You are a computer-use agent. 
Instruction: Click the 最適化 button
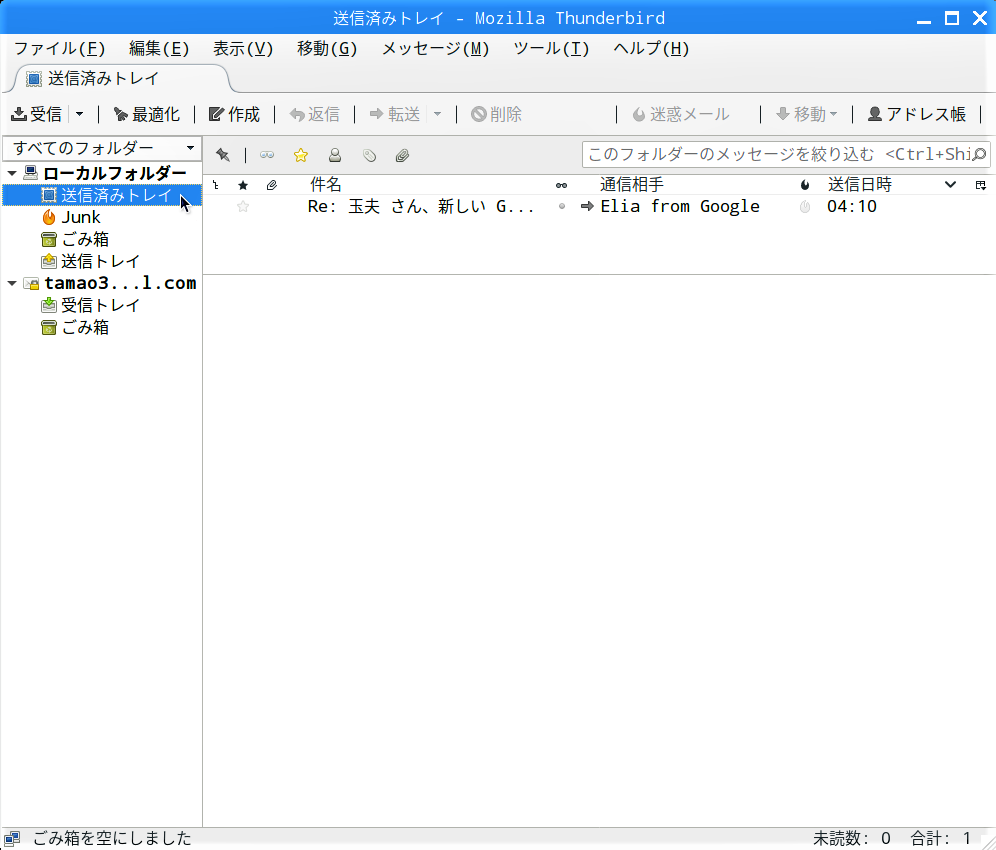point(147,114)
